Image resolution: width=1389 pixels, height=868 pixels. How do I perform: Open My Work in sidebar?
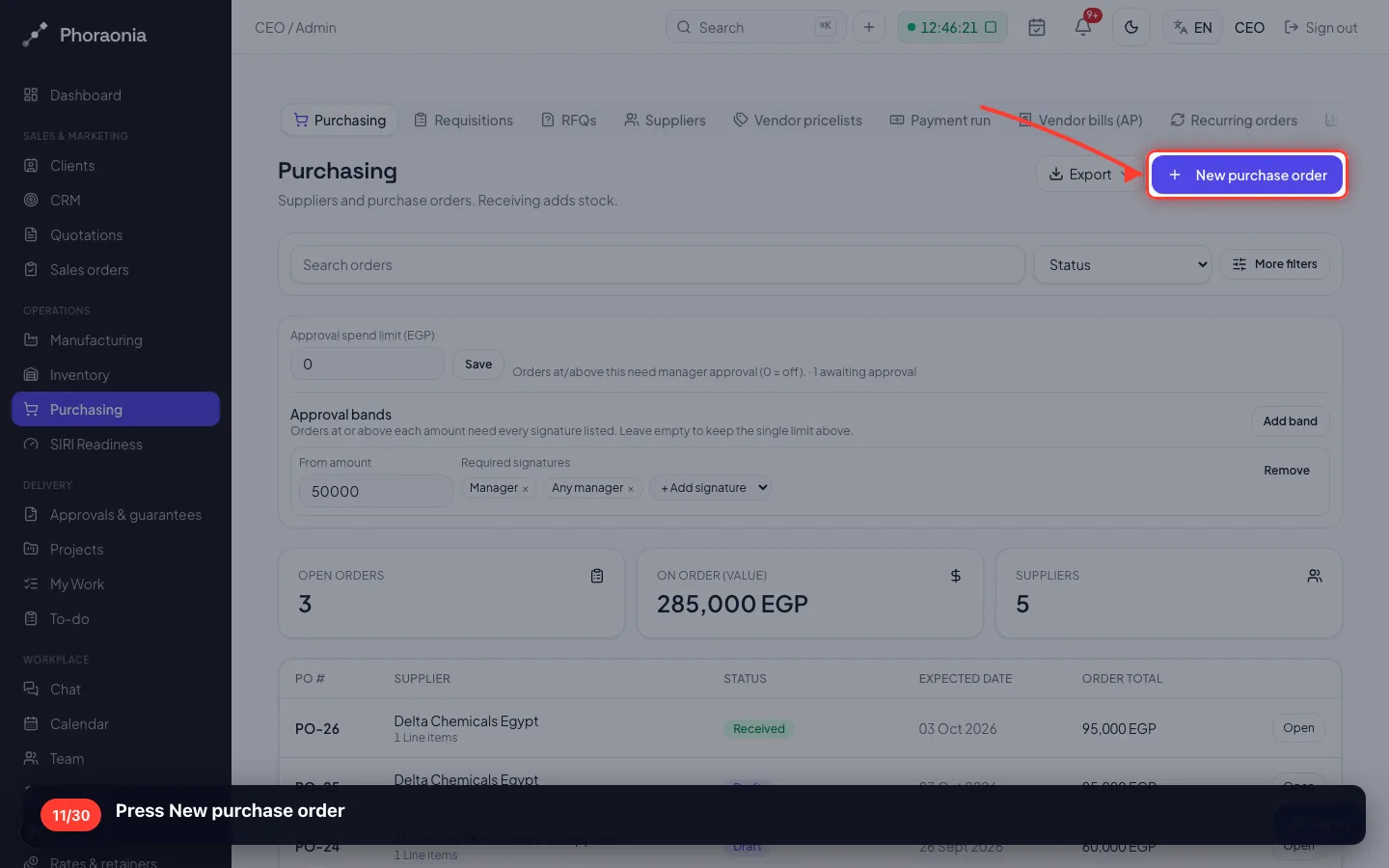116,584
